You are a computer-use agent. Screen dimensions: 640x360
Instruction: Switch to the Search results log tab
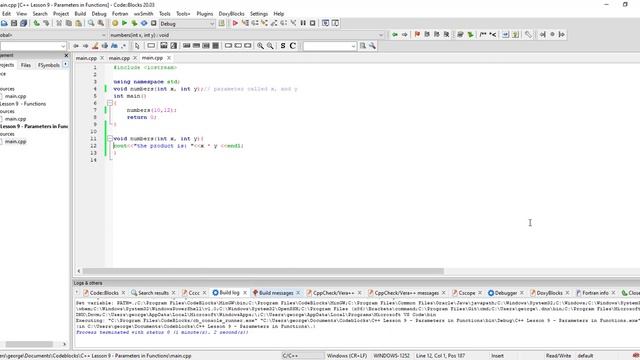point(153,293)
